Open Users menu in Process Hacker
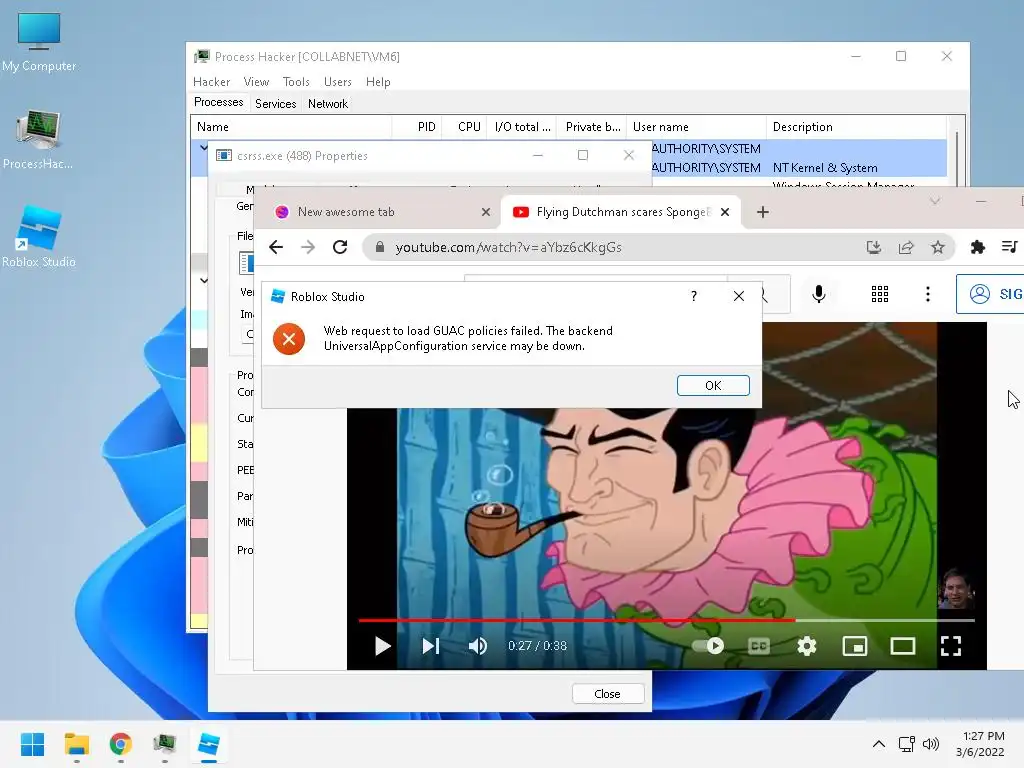This screenshot has height=768, width=1024. pos(338,82)
